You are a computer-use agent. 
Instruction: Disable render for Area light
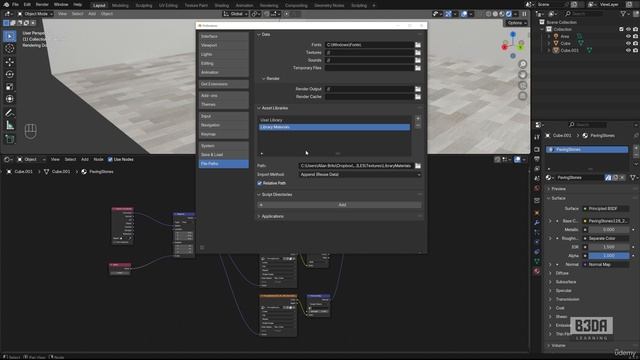point(636,36)
